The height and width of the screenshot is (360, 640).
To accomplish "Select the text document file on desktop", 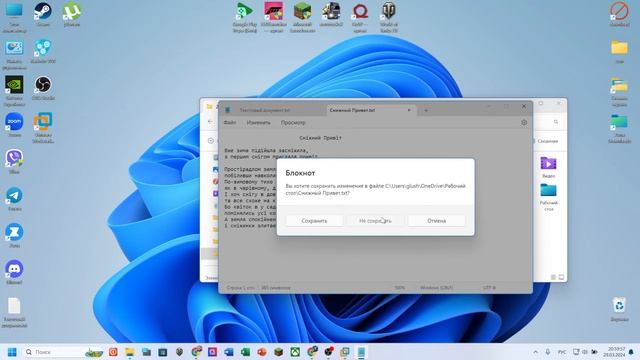I will click(x=14, y=312).
